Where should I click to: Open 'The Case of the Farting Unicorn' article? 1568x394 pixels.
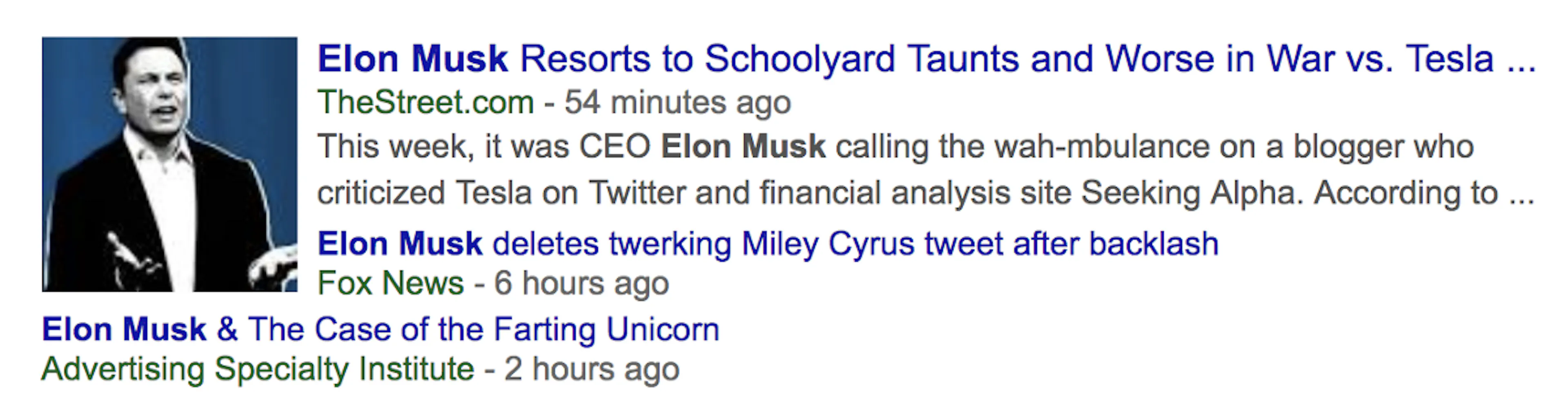tap(381, 330)
